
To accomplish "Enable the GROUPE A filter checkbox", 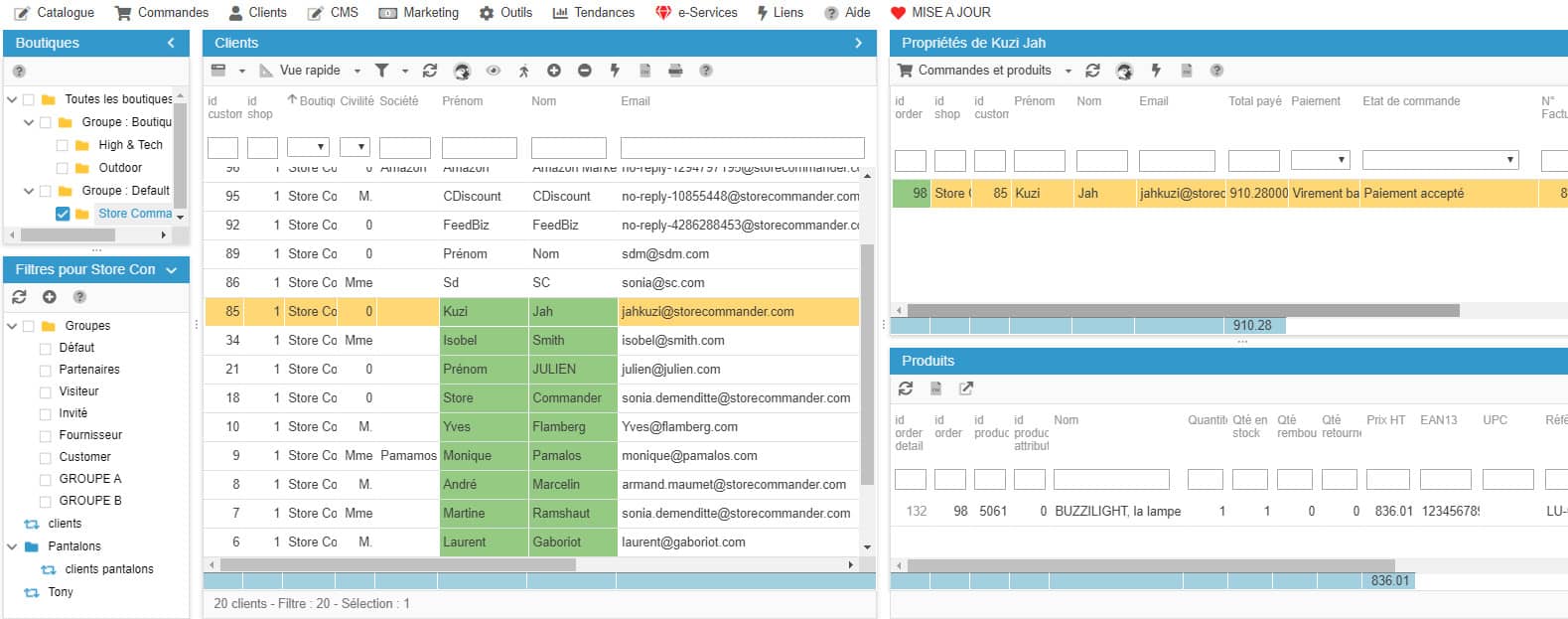I will pos(46,480).
